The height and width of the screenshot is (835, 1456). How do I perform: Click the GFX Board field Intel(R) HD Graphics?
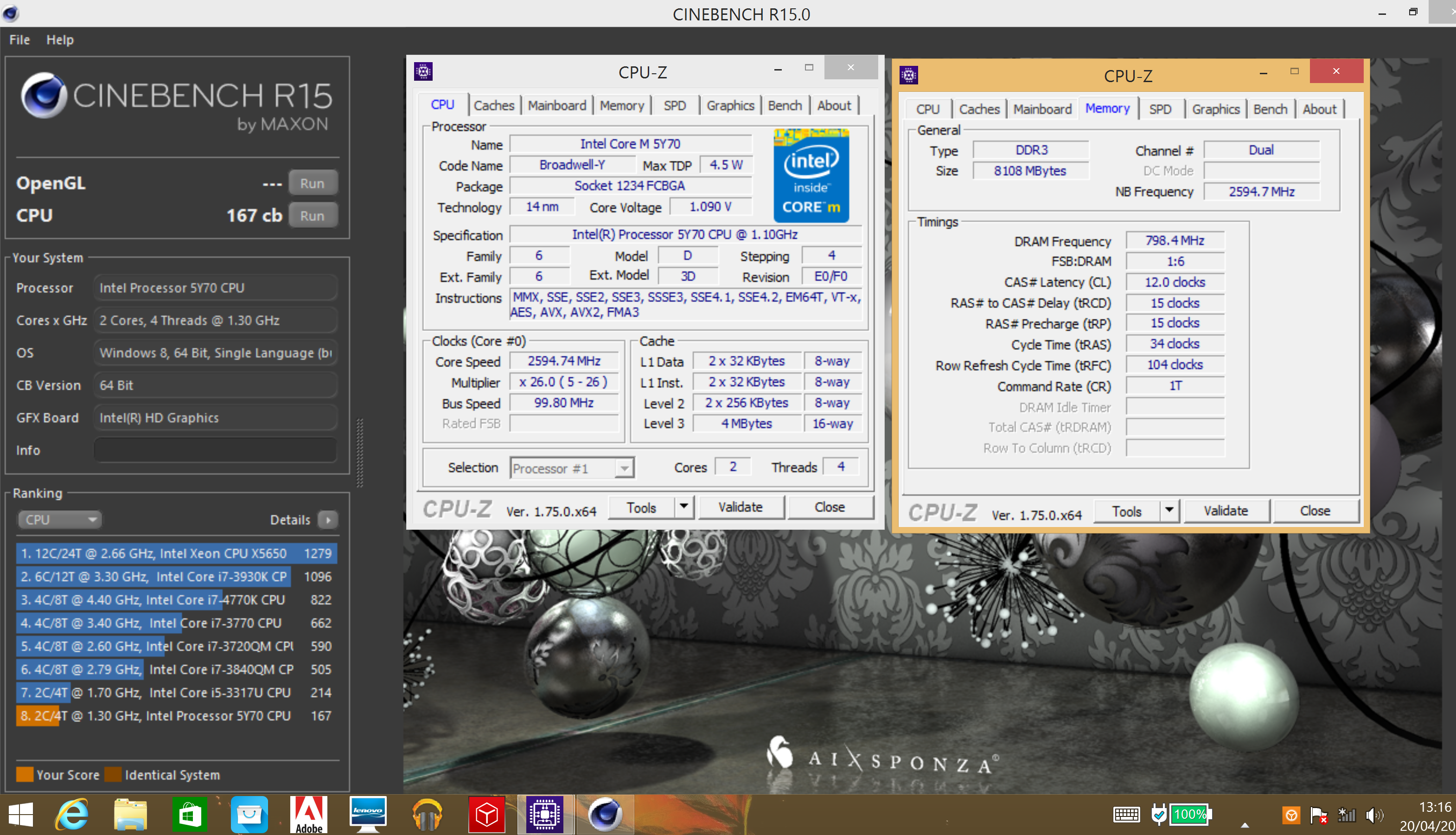click(x=216, y=417)
